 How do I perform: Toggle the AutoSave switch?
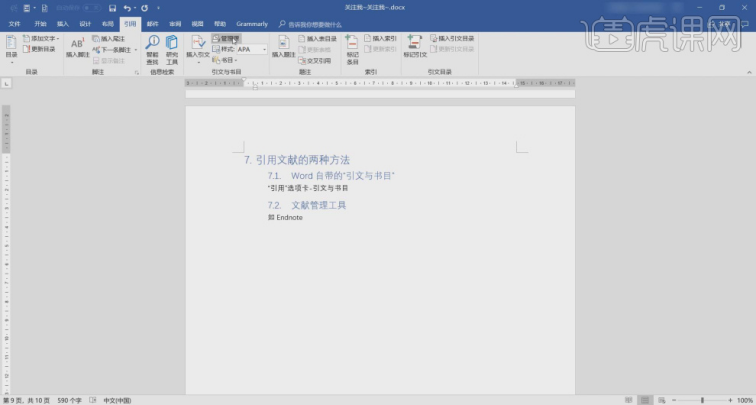point(91,8)
